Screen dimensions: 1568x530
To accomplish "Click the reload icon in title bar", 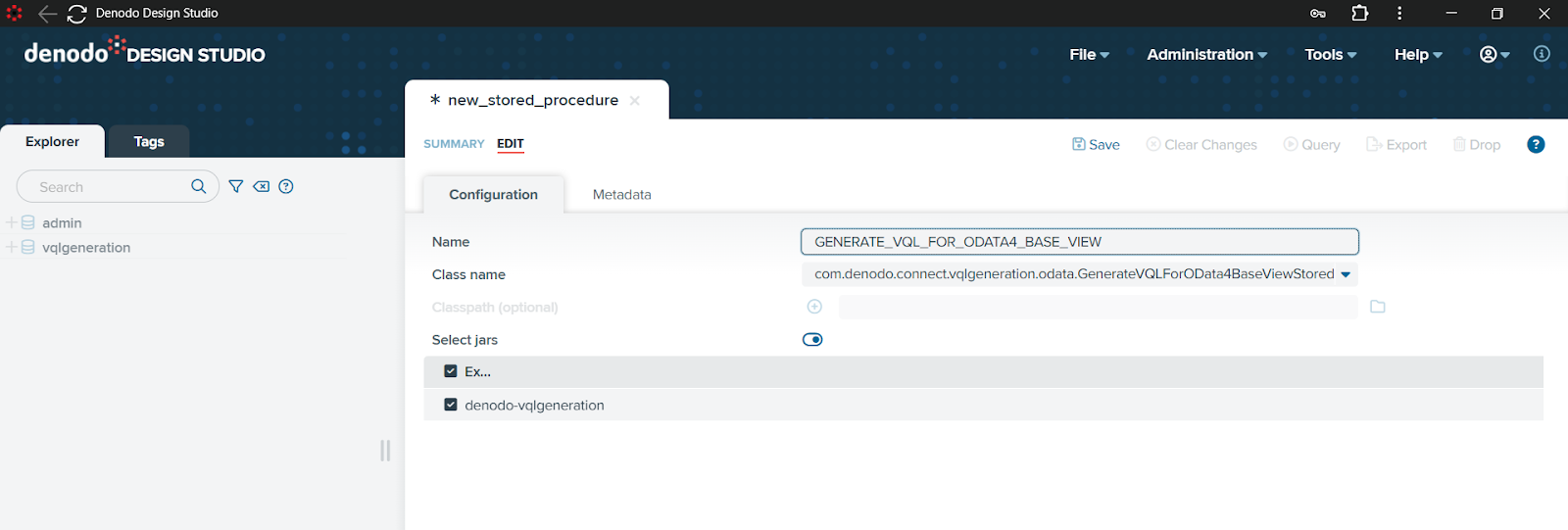I will [x=77, y=14].
